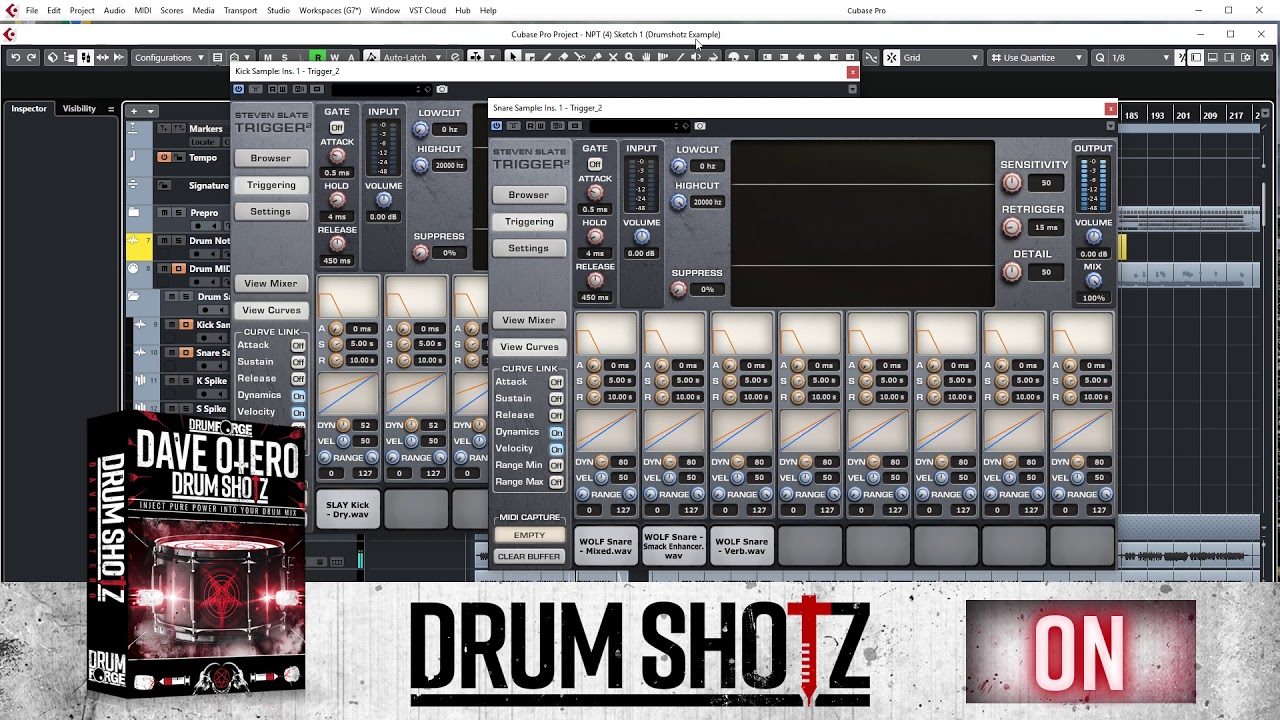Screen dimensions: 1280x720
Task: Open the Workspaces (G7*) menu
Action: [330, 10]
